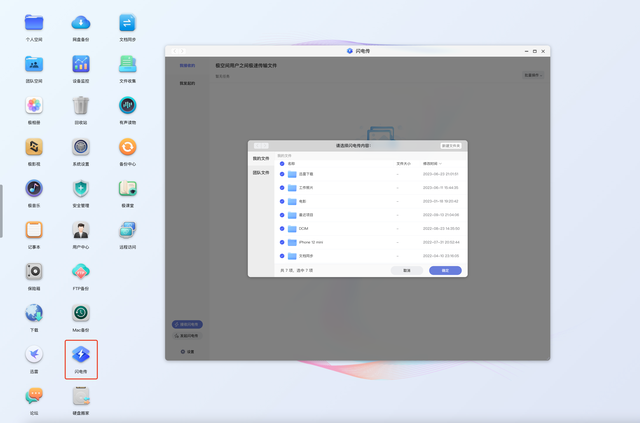Go forward in the file picker dialog

[265, 146]
